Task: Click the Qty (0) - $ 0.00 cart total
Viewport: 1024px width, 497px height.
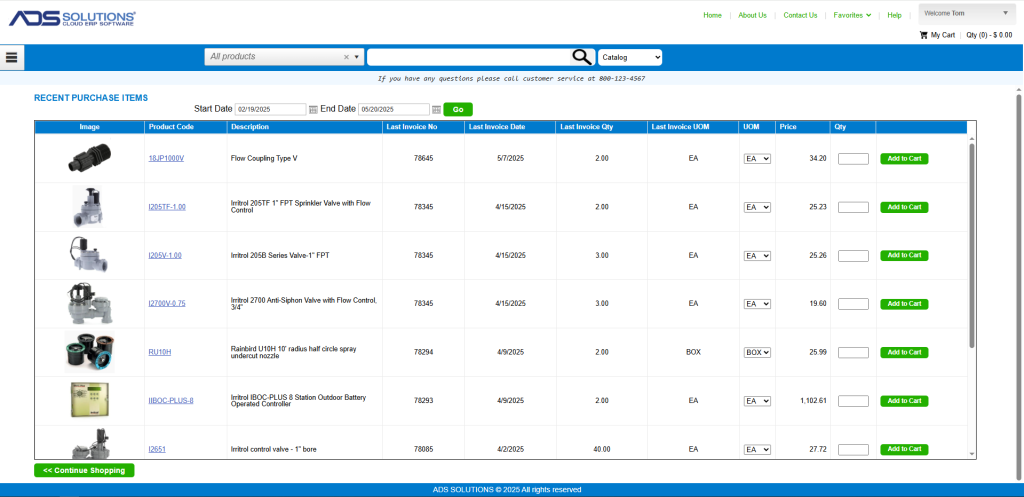Action: point(989,35)
